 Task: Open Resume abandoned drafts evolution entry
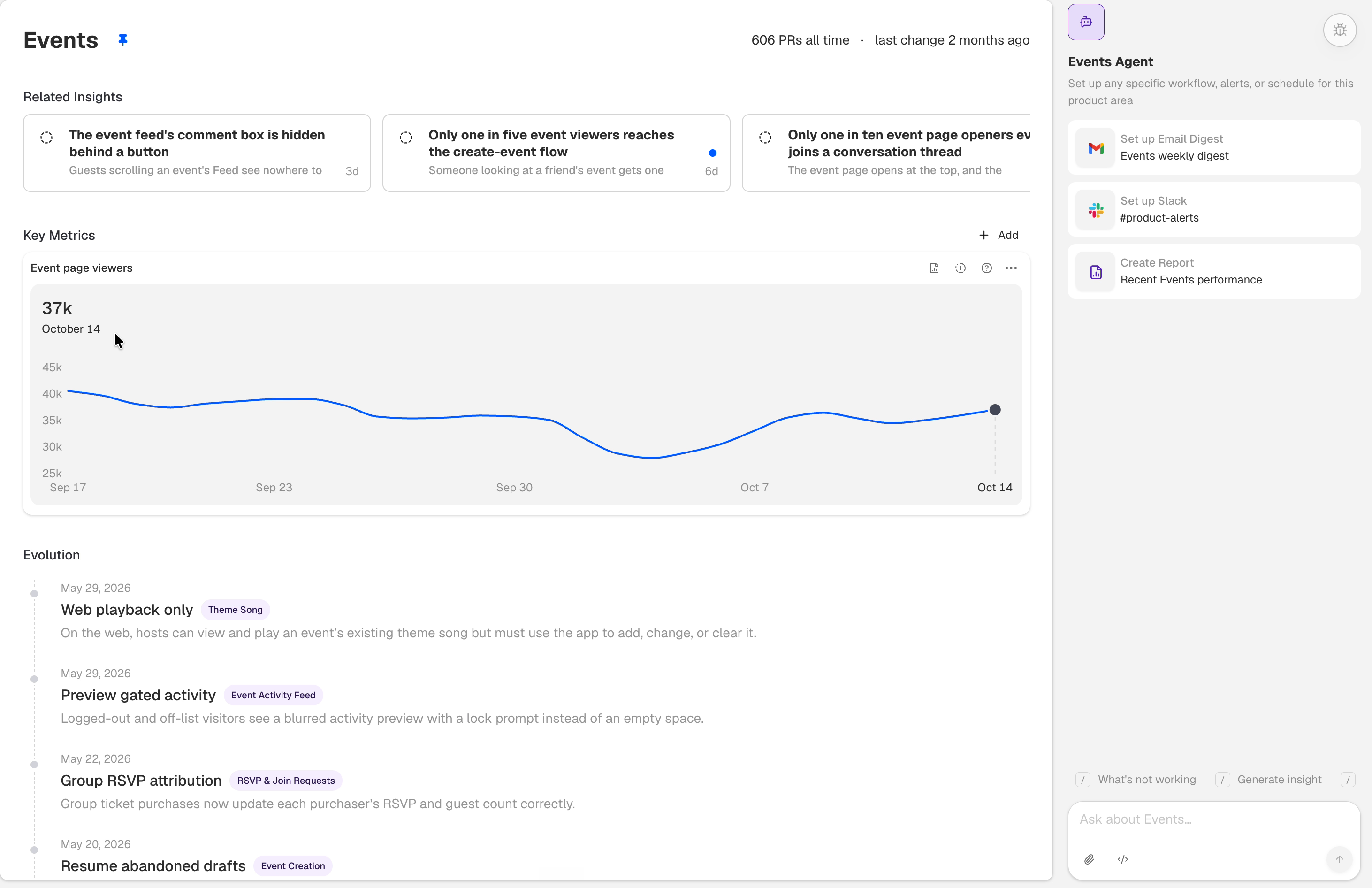(x=153, y=865)
